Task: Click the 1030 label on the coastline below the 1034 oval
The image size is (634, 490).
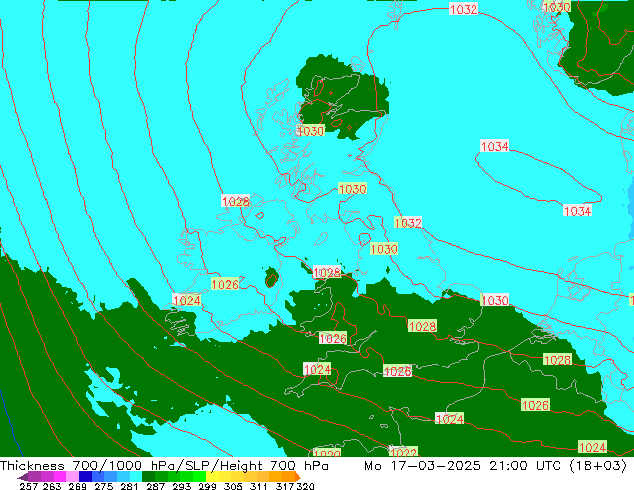Action: tap(495, 300)
